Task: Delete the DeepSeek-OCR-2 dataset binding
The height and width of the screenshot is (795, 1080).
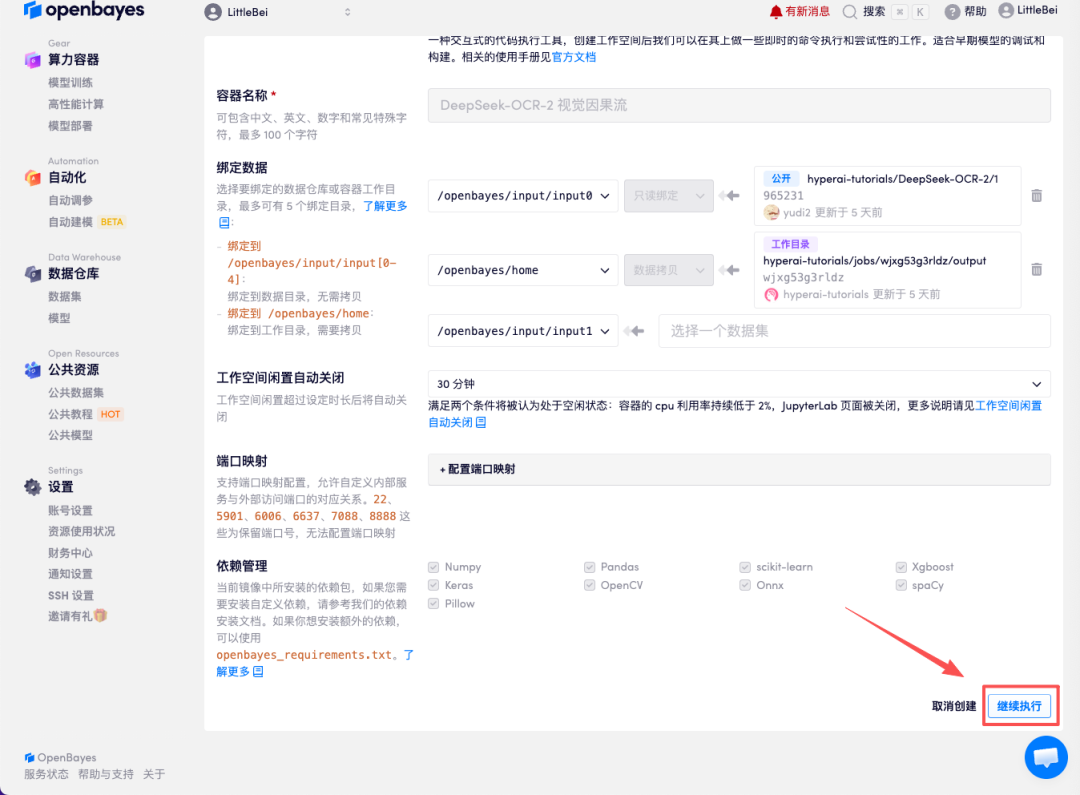Action: click(1037, 196)
